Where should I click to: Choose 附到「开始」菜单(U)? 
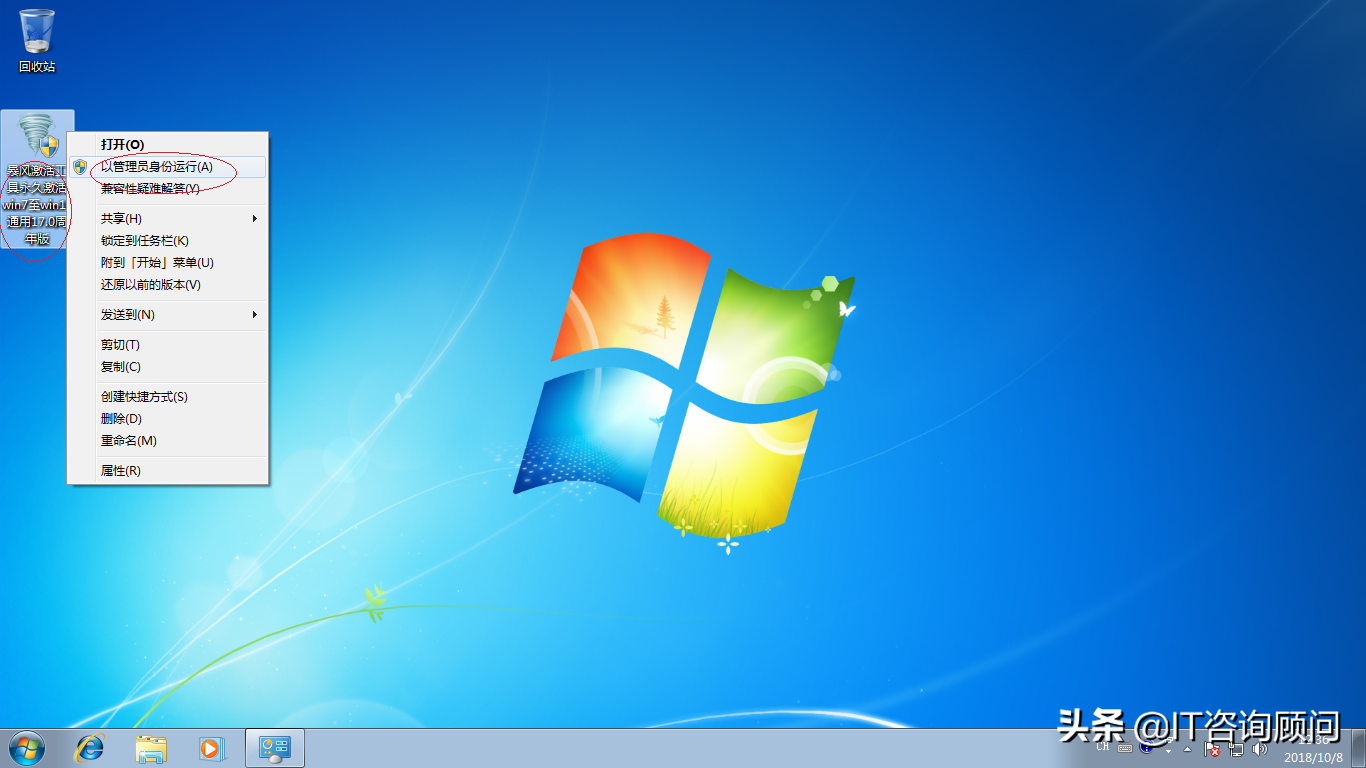click(x=167, y=262)
